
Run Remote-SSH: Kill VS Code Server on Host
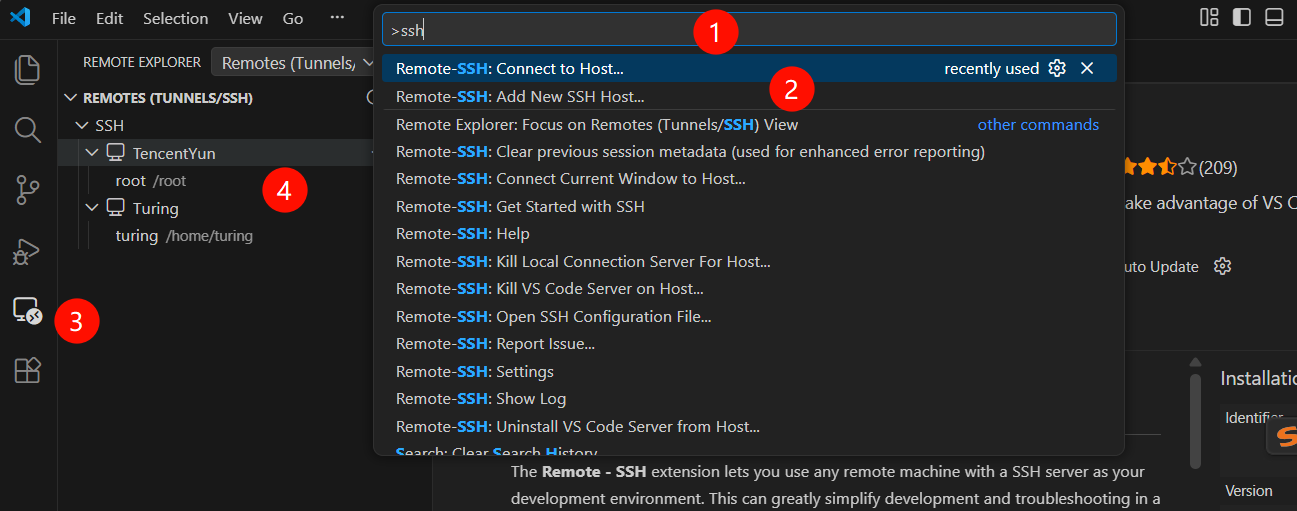[749, 289]
